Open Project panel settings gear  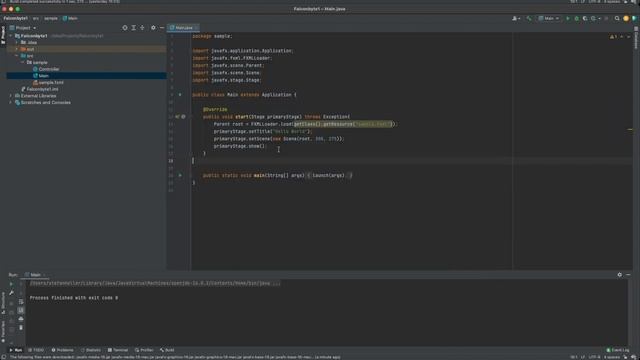pos(153,28)
